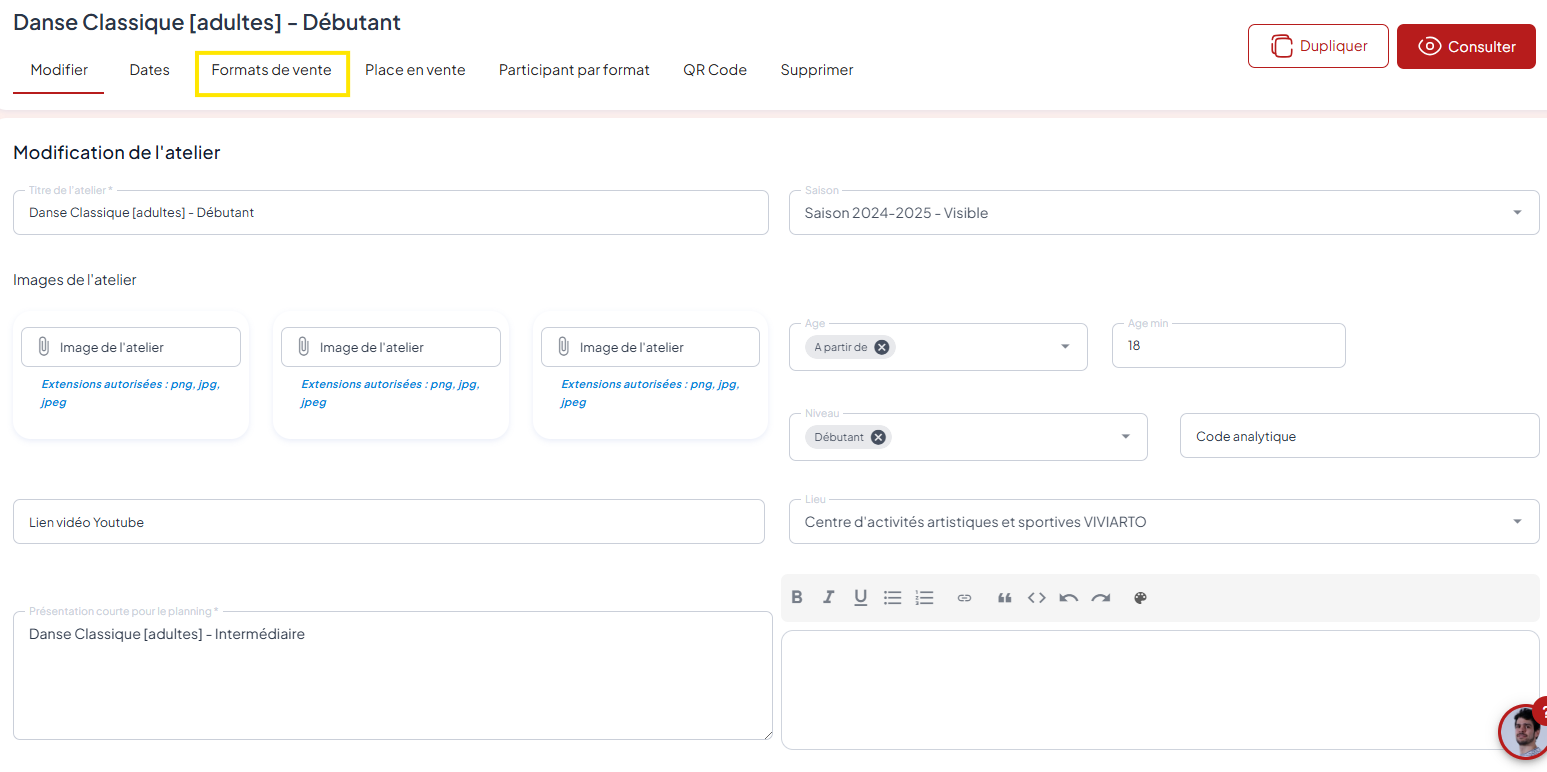Click the undo arrow in the editor
Image resolution: width=1547 pixels, height=772 pixels.
(1068, 598)
